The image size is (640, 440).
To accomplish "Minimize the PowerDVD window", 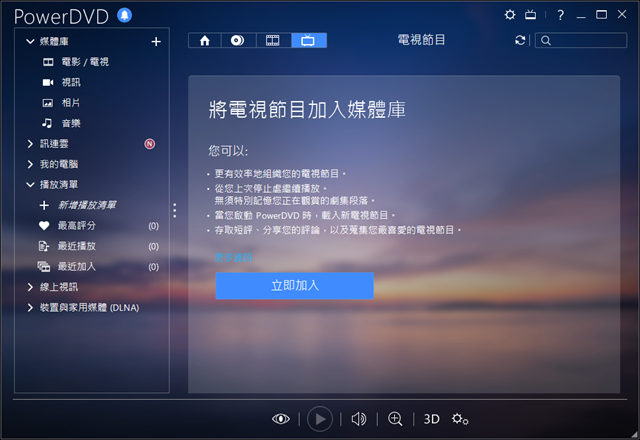I will [581, 16].
